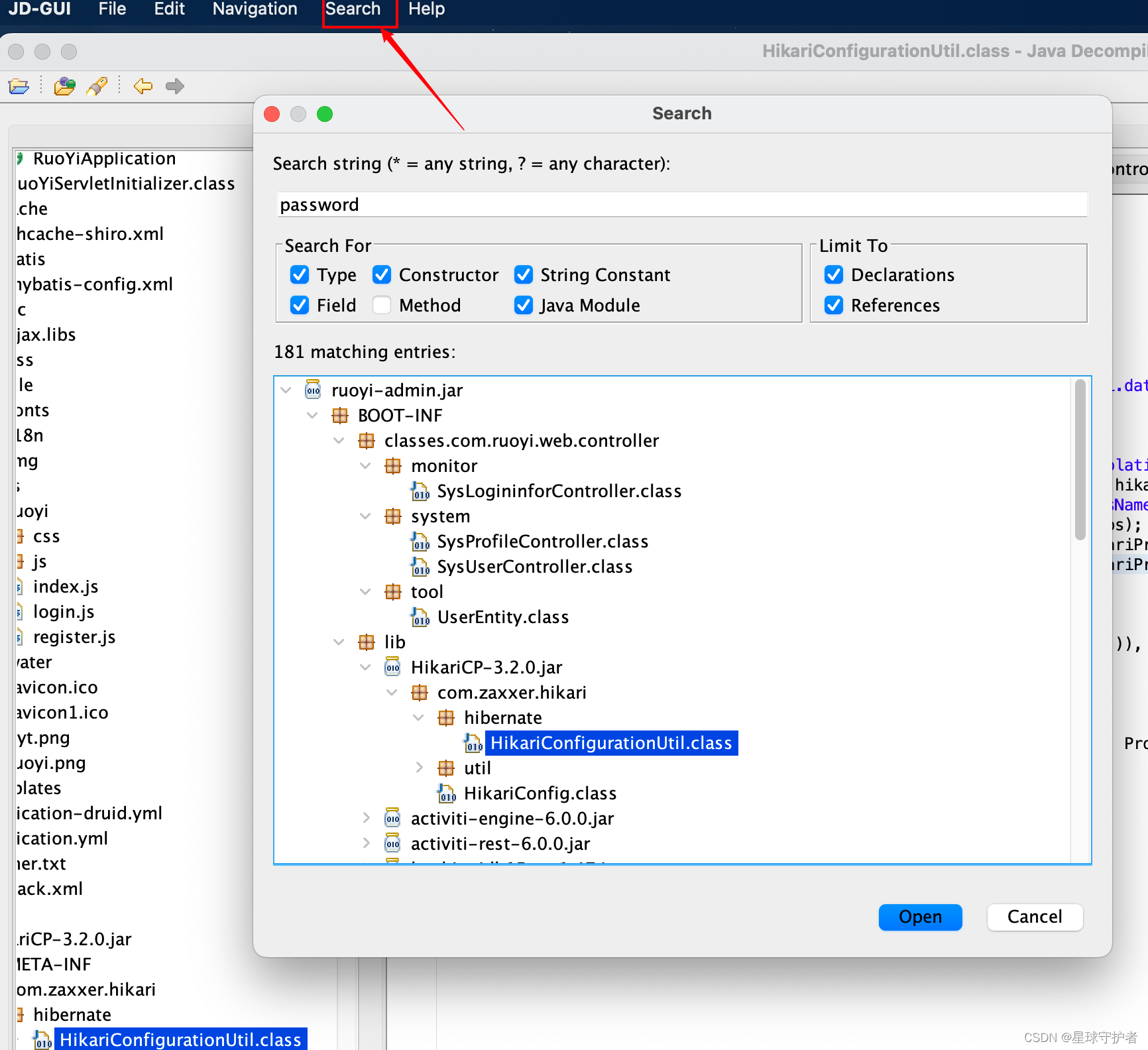1148x1050 pixels.
Task: Click the BOOT-INF package icon
Action: 339,416
